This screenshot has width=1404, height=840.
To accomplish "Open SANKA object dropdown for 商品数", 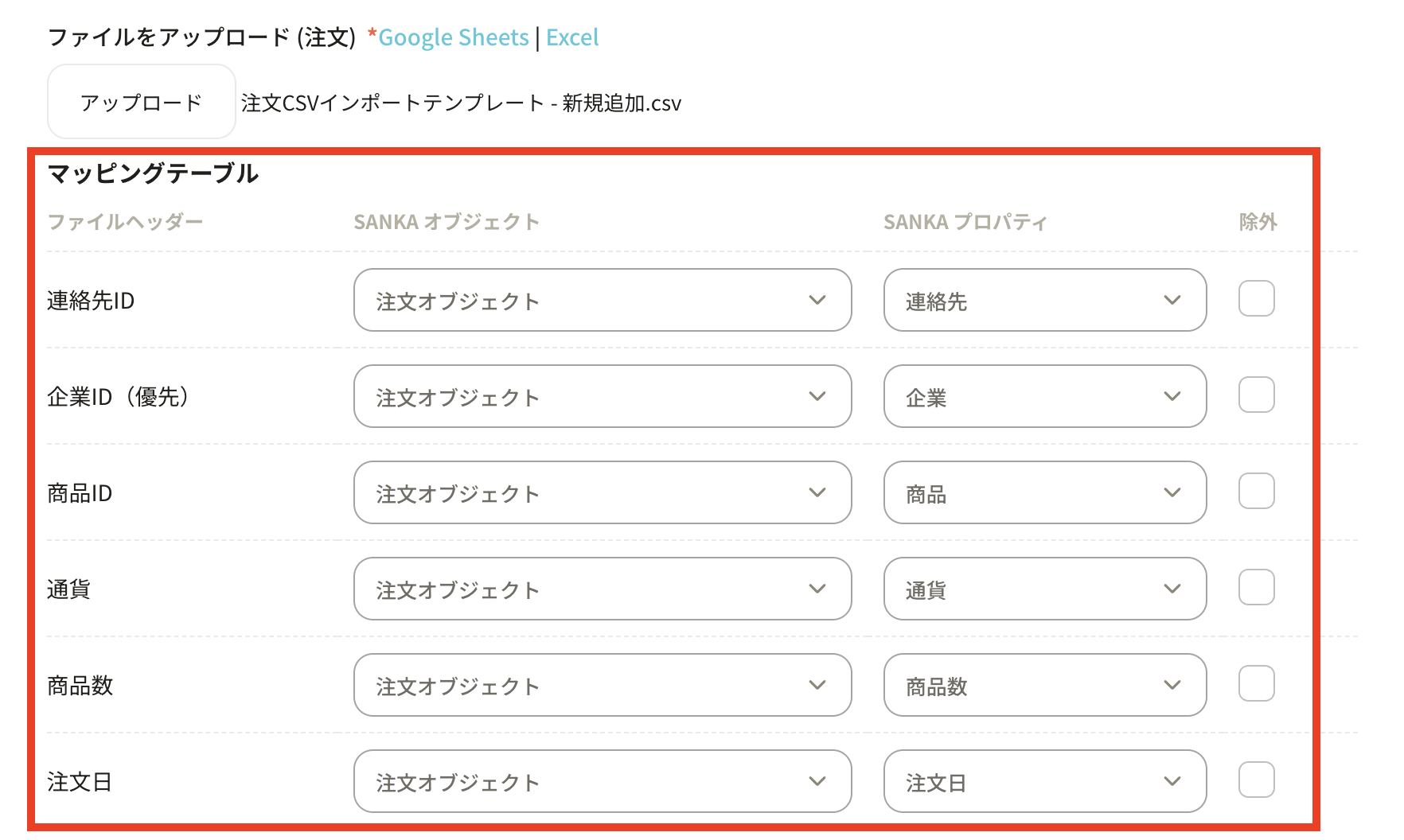I will pyautogui.click(x=602, y=685).
